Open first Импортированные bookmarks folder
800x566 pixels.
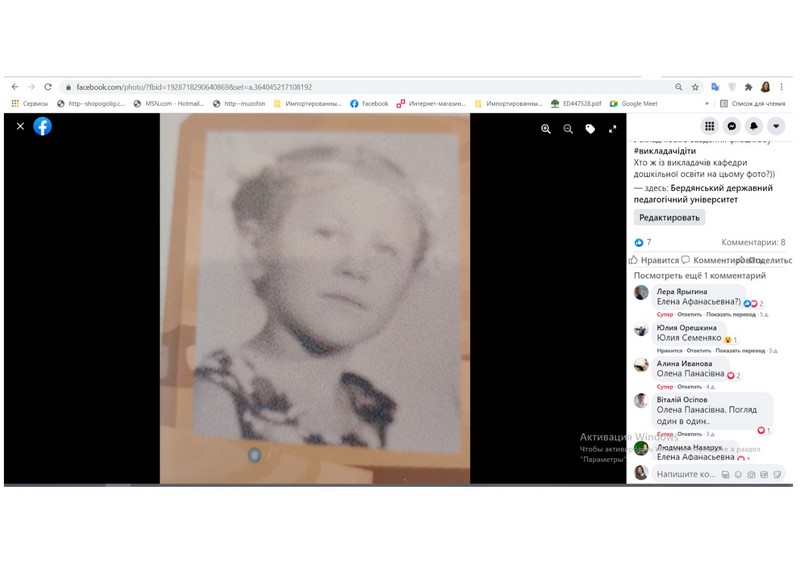click(308, 104)
